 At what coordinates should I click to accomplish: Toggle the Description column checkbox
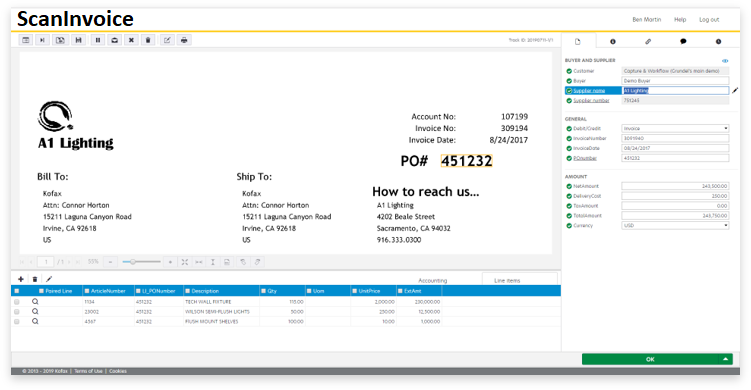click(188, 291)
